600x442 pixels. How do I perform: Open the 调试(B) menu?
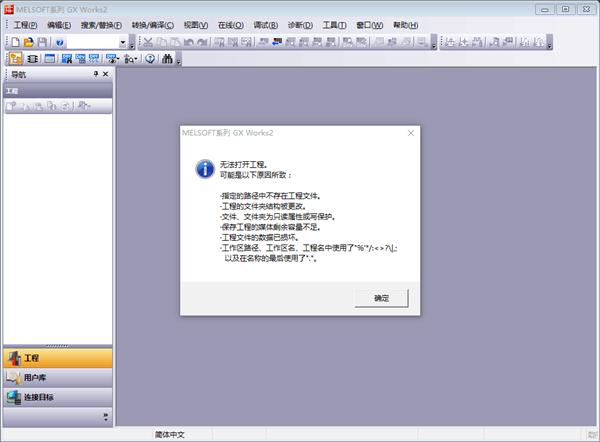point(266,25)
